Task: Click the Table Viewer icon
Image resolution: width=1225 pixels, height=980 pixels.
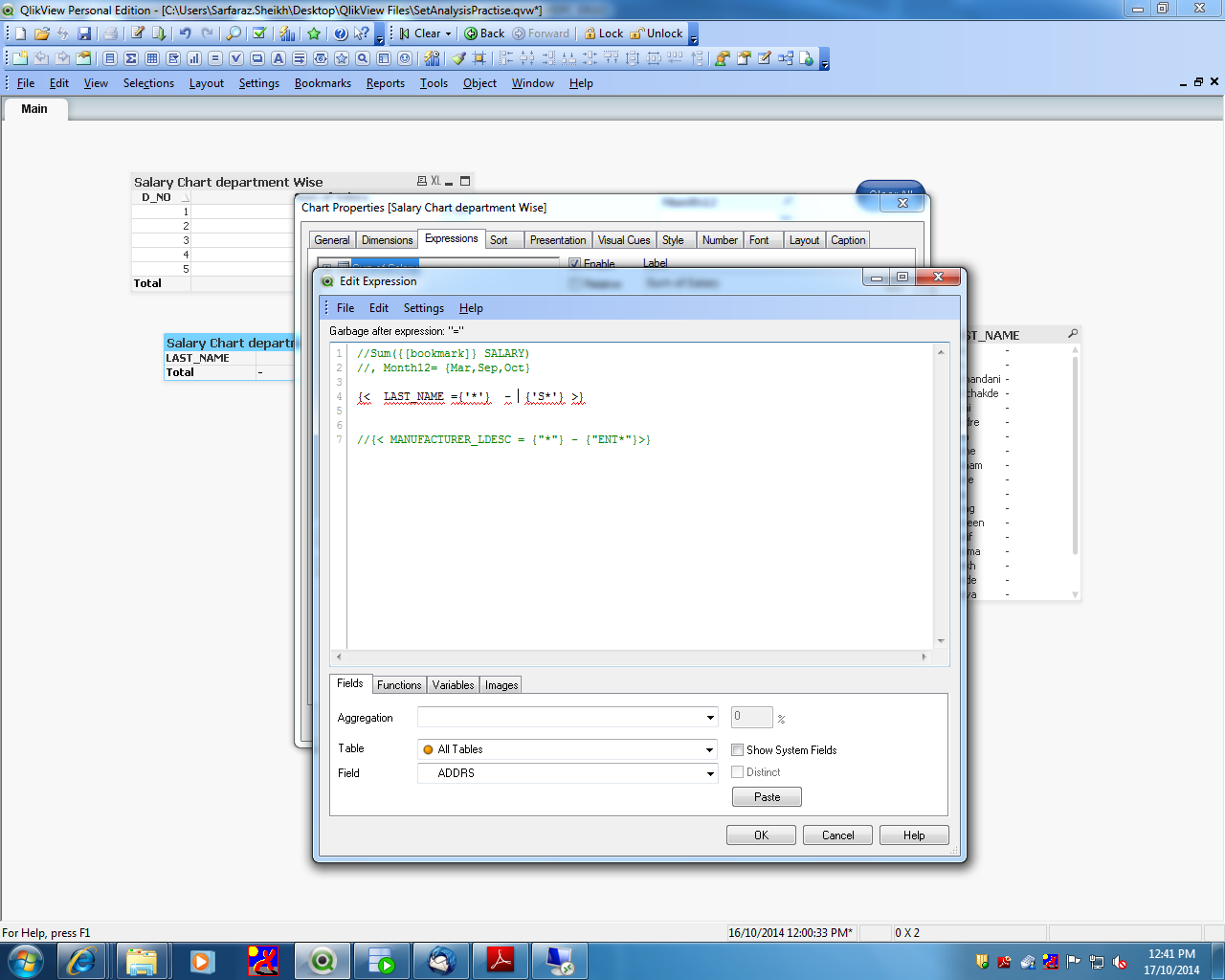Action: 786,58
